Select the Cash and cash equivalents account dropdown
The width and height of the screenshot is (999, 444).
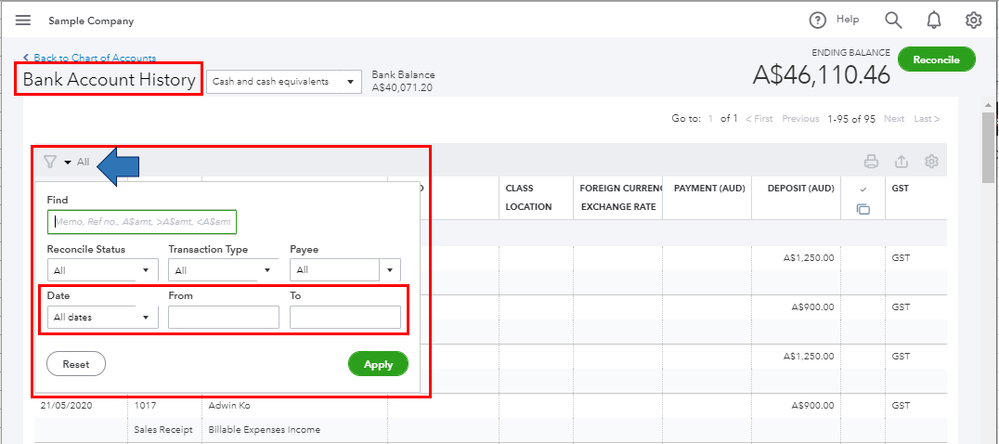[284, 82]
